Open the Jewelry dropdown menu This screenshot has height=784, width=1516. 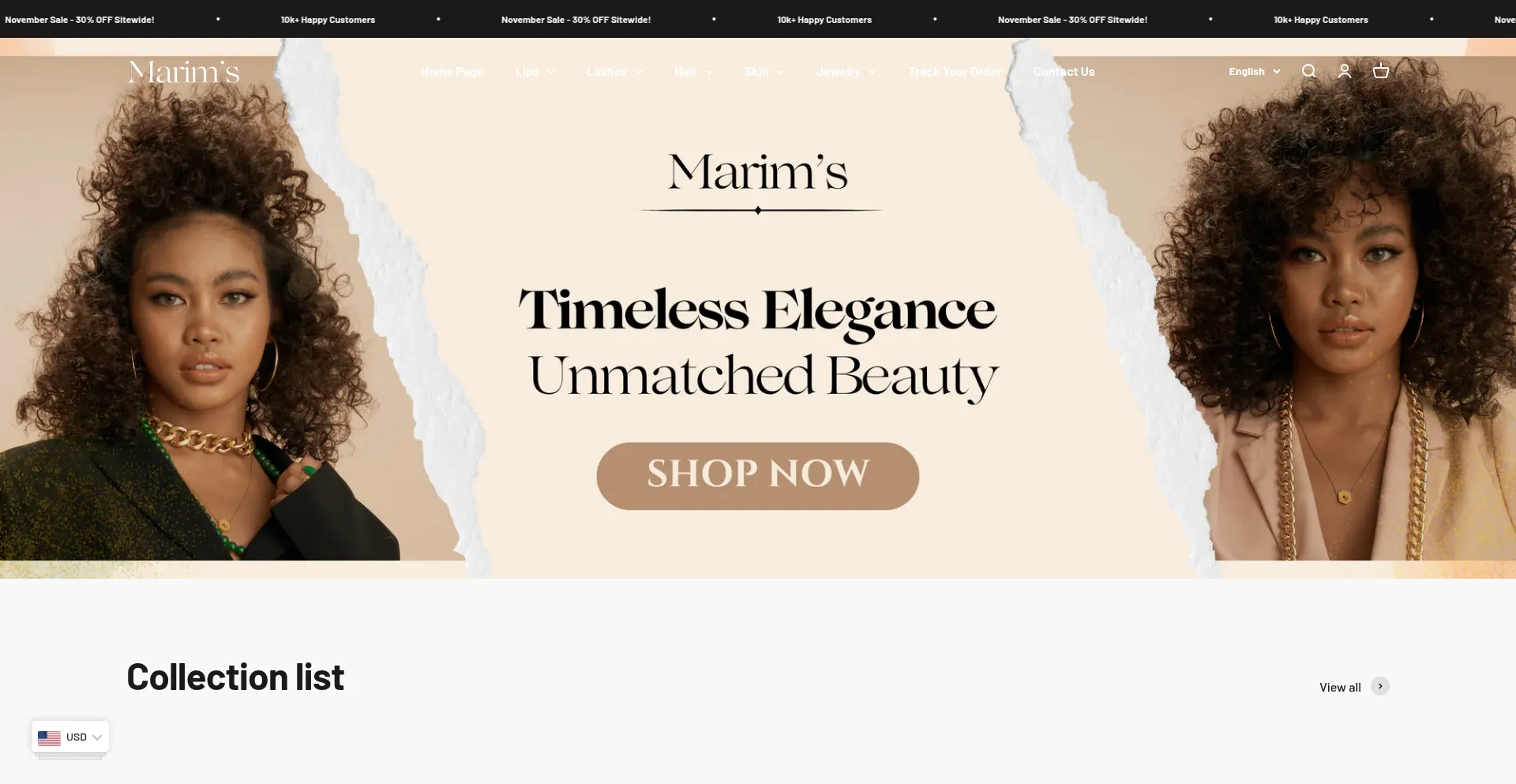pyautogui.click(x=846, y=72)
